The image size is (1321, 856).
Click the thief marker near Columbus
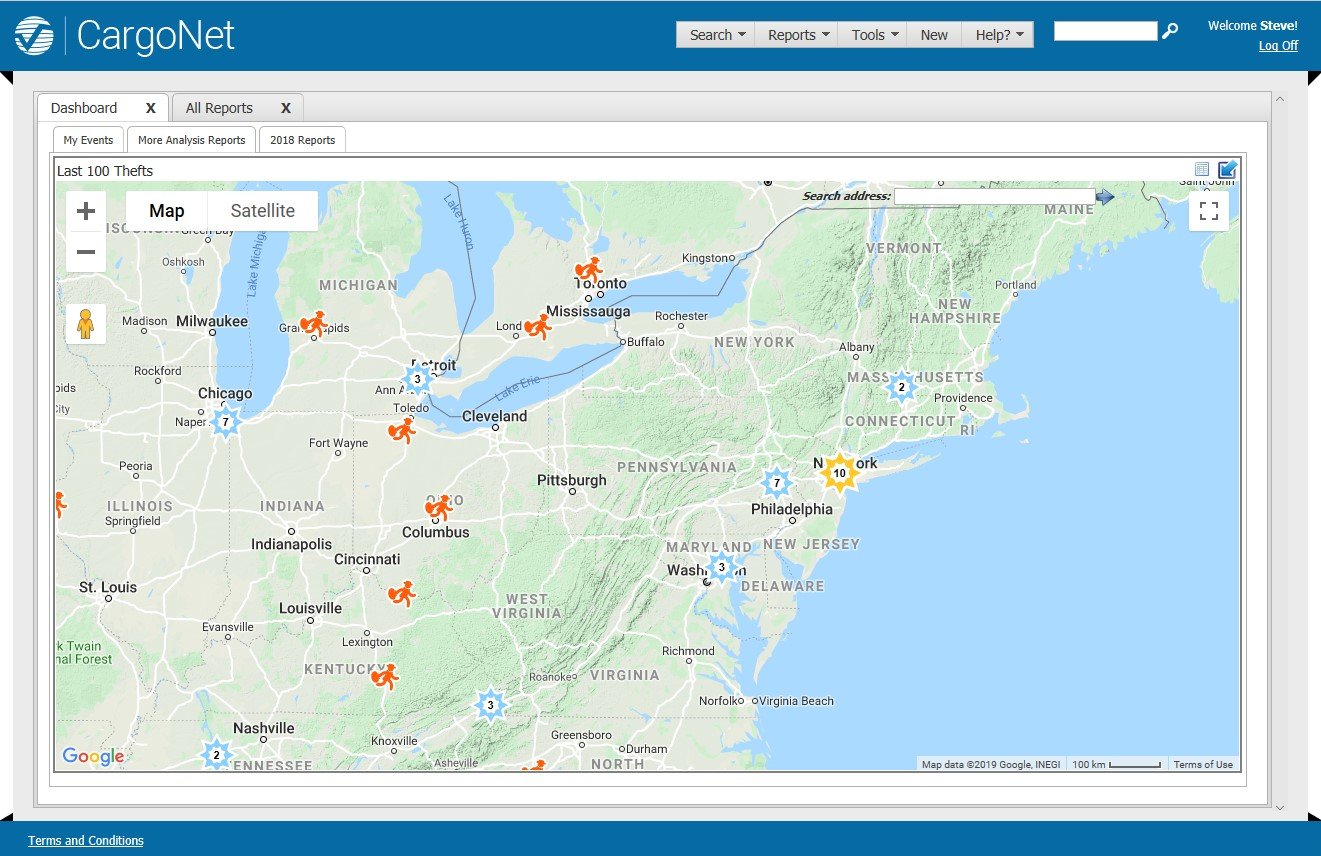[439, 508]
